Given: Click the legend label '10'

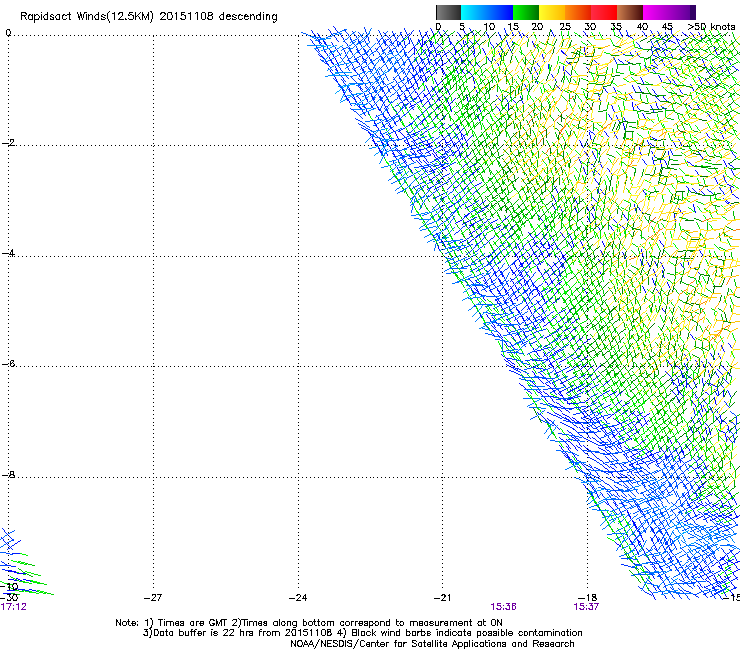Looking at the screenshot, I should pos(489,27).
